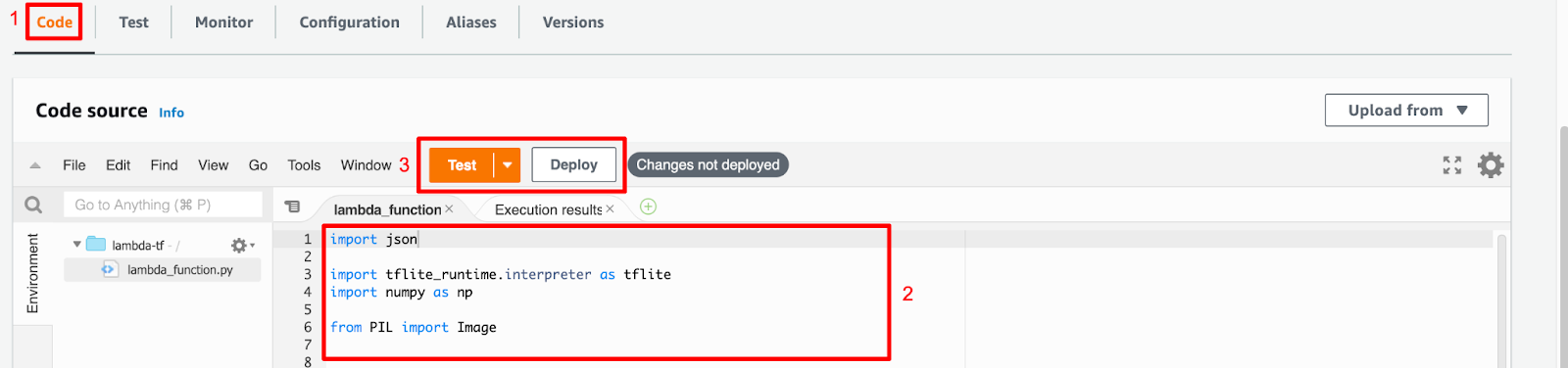
Task: Collapse the menu bar with the up arrow
Action: (35, 165)
